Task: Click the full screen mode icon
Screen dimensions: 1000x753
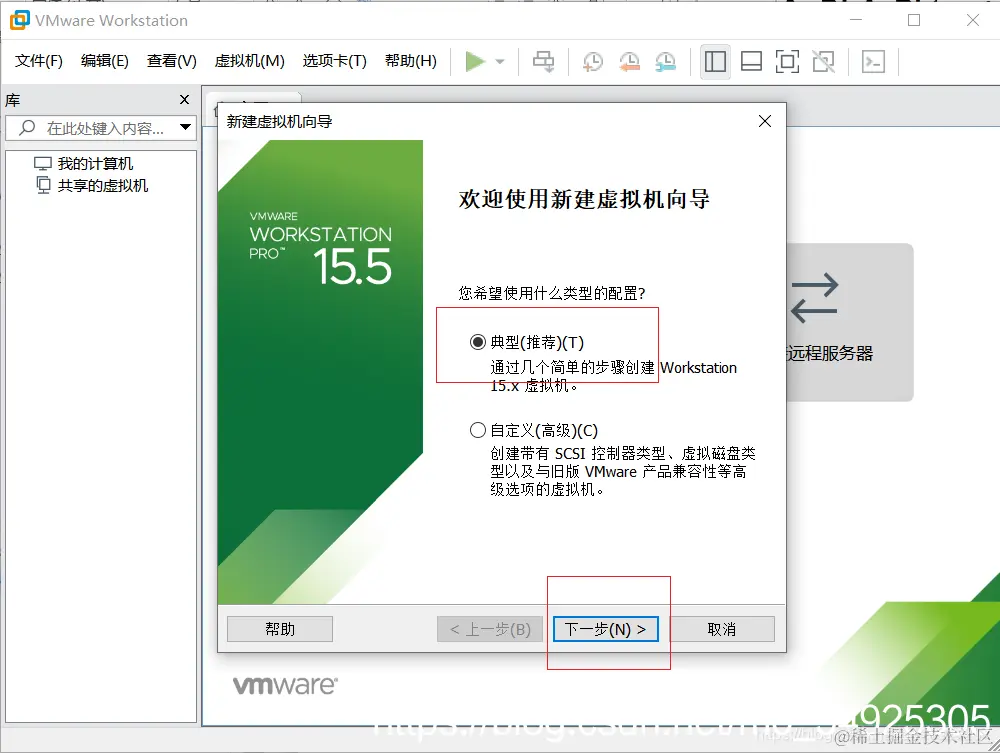Action: coord(787,62)
